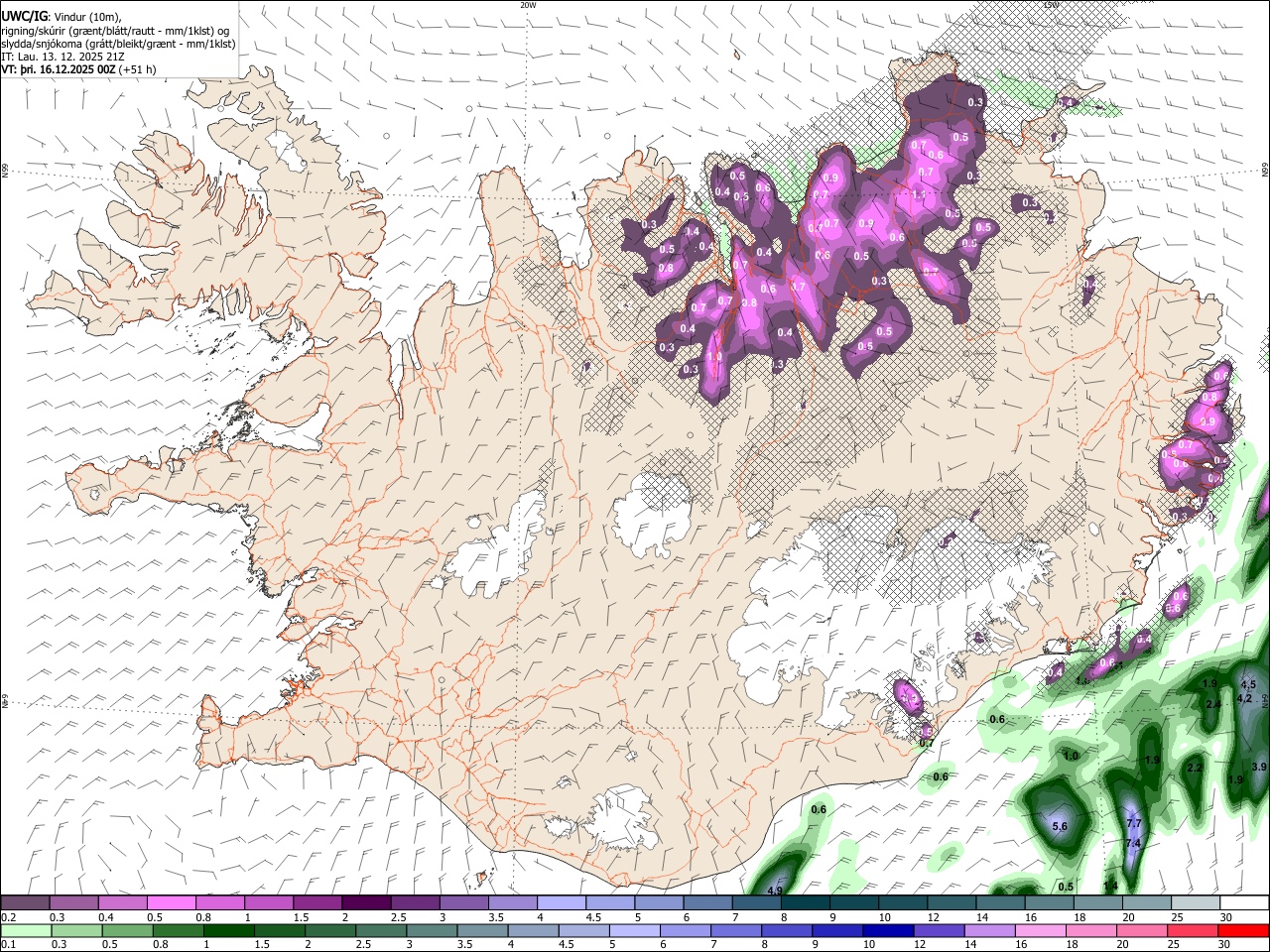Select bright pink upper swatch above 0.5
The image size is (1270, 952).
coord(171,903)
